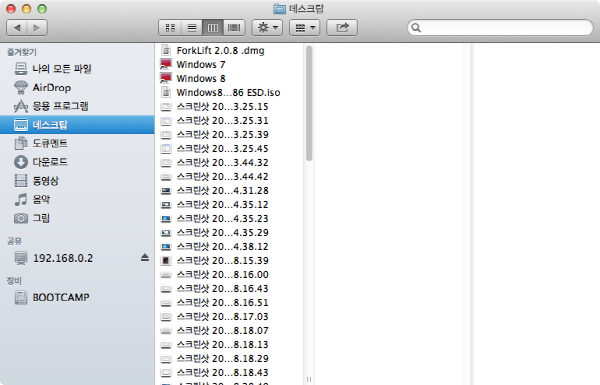Screen dimensions: 600x385
Task: Open AirDrop in sidebar
Action: click(77, 87)
